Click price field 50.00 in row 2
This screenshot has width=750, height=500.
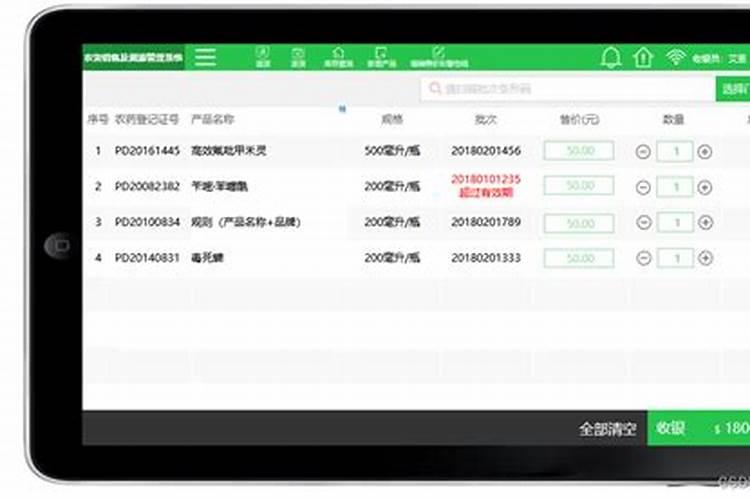pyautogui.click(x=579, y=186)
